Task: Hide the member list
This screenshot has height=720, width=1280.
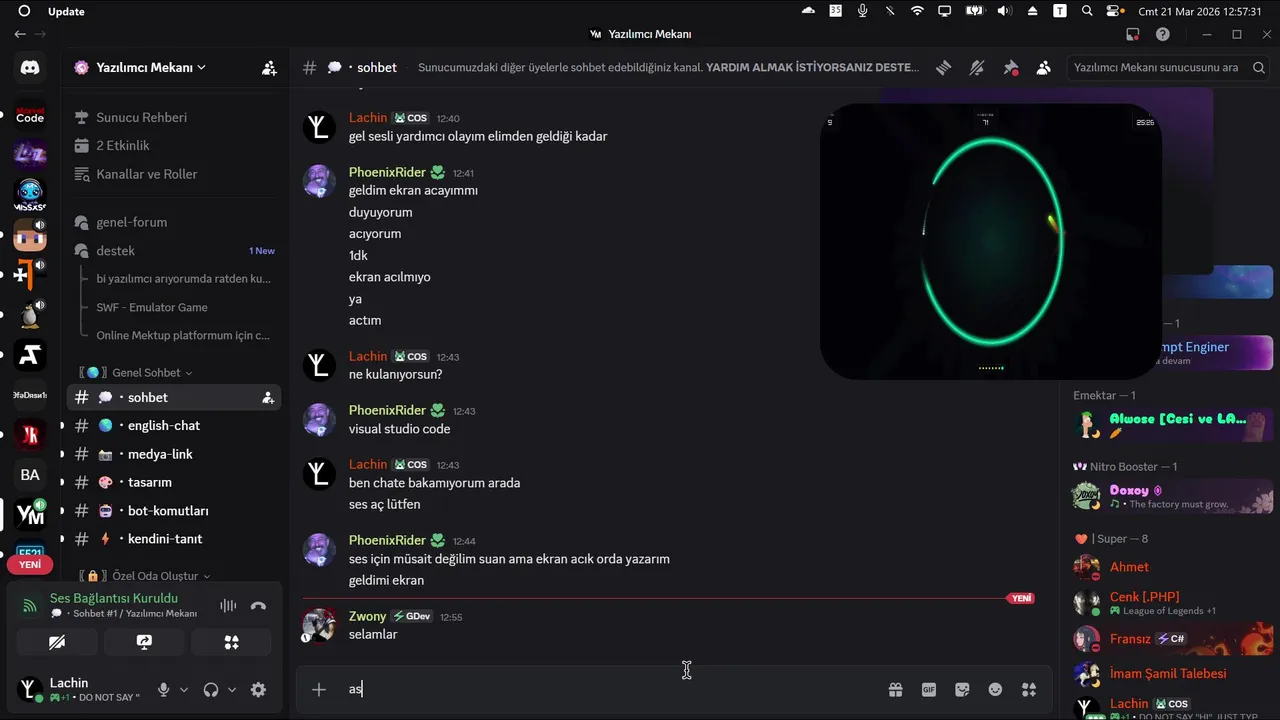Action: point(1044,68)
